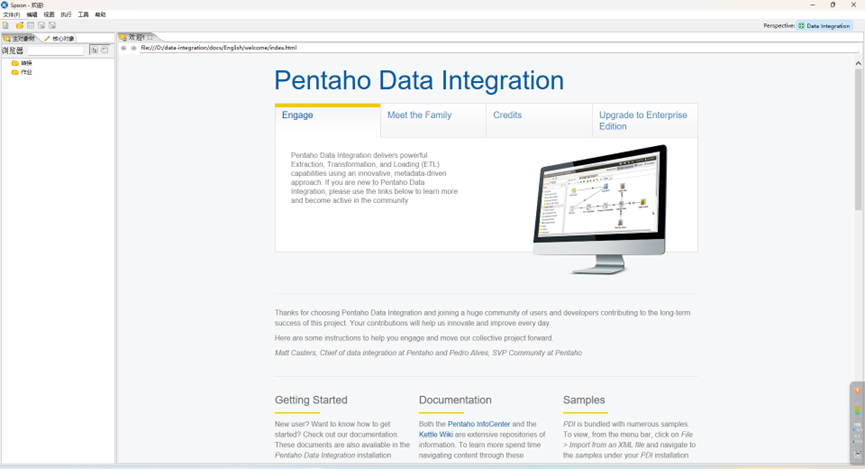The height and width of the screenshot is (469, 865).
Task: Click the Data Integration perspective button
Action: (825, 26)
